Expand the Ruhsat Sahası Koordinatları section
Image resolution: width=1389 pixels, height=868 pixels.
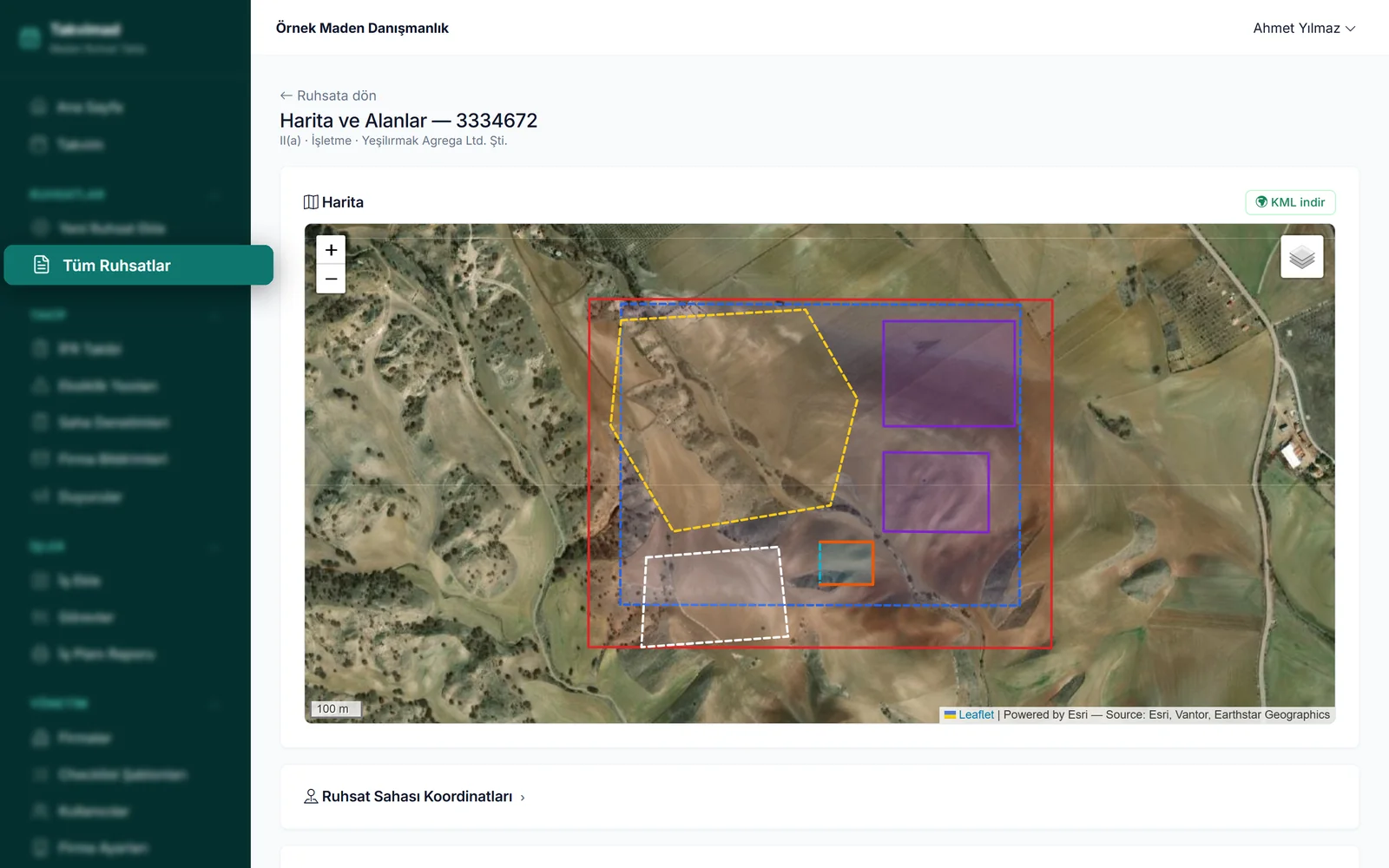(415, 796)
